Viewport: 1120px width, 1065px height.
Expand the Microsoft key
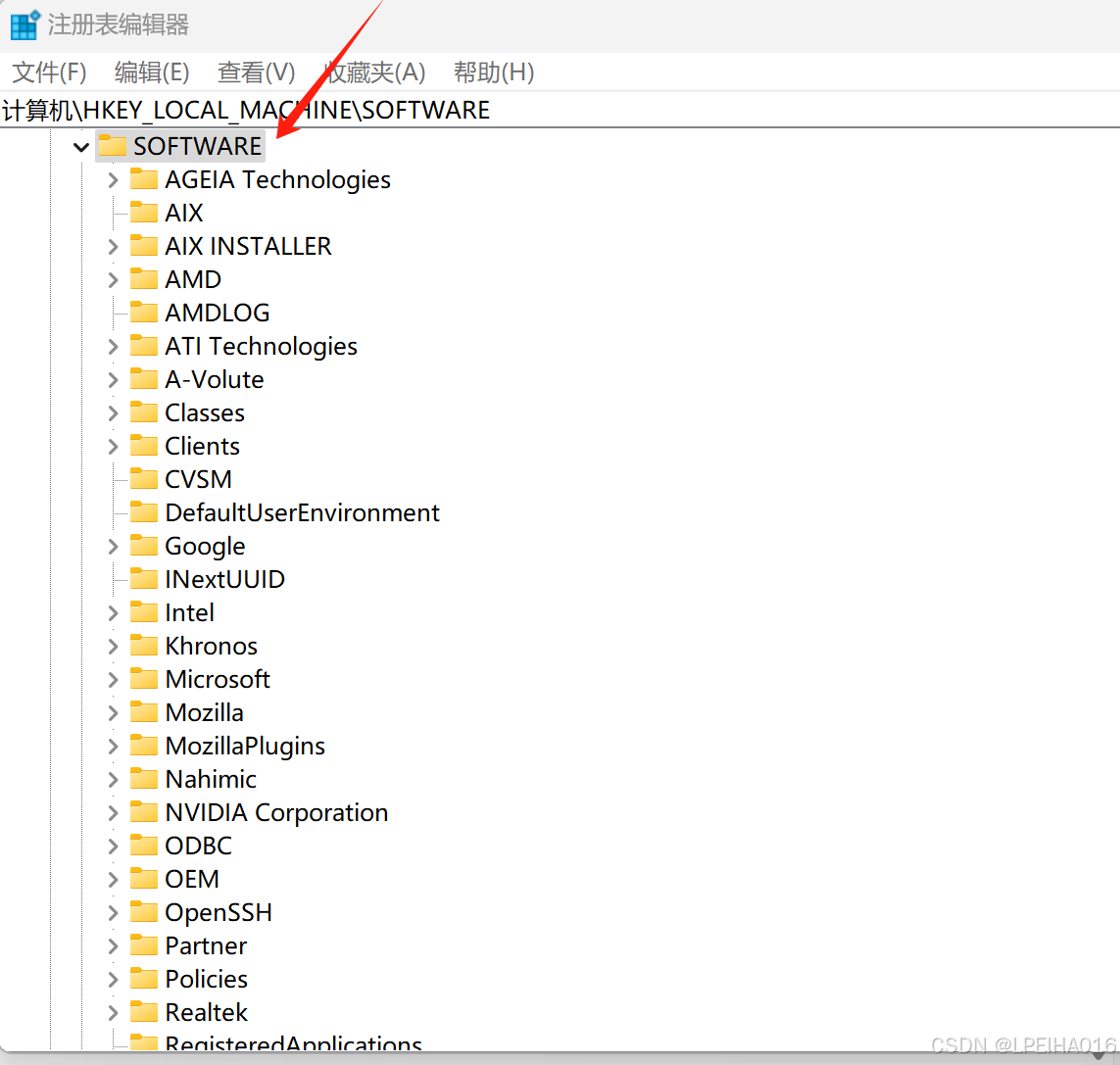pos(113,679)
